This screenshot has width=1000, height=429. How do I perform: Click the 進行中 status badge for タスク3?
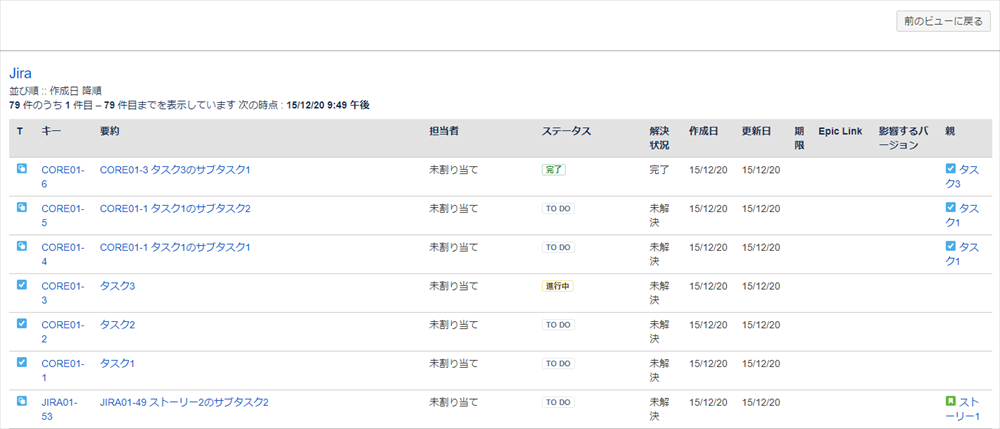[x=557, y=286]
